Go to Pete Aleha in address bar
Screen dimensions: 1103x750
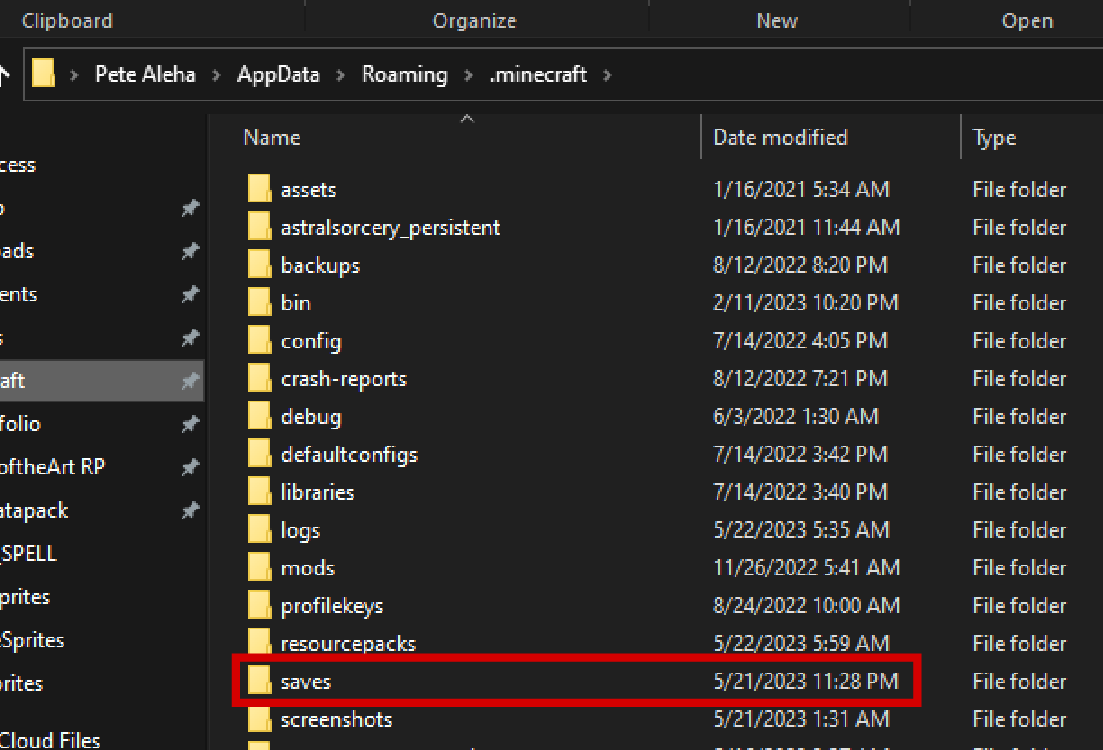[146, 74]
